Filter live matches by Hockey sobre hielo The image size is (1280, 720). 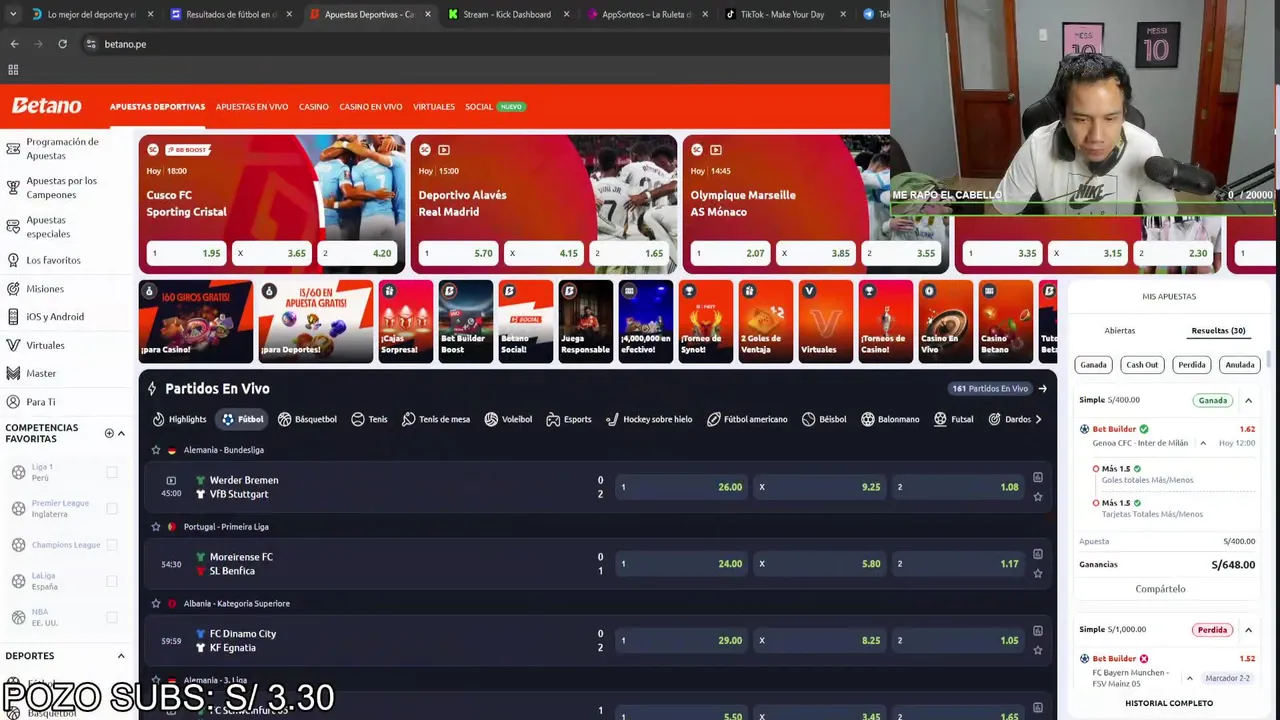[x=649, y=419]
